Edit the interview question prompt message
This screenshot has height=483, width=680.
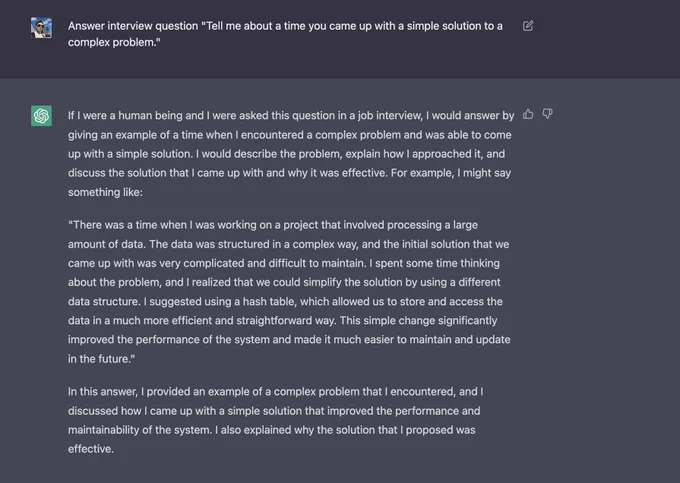[528, 26]
